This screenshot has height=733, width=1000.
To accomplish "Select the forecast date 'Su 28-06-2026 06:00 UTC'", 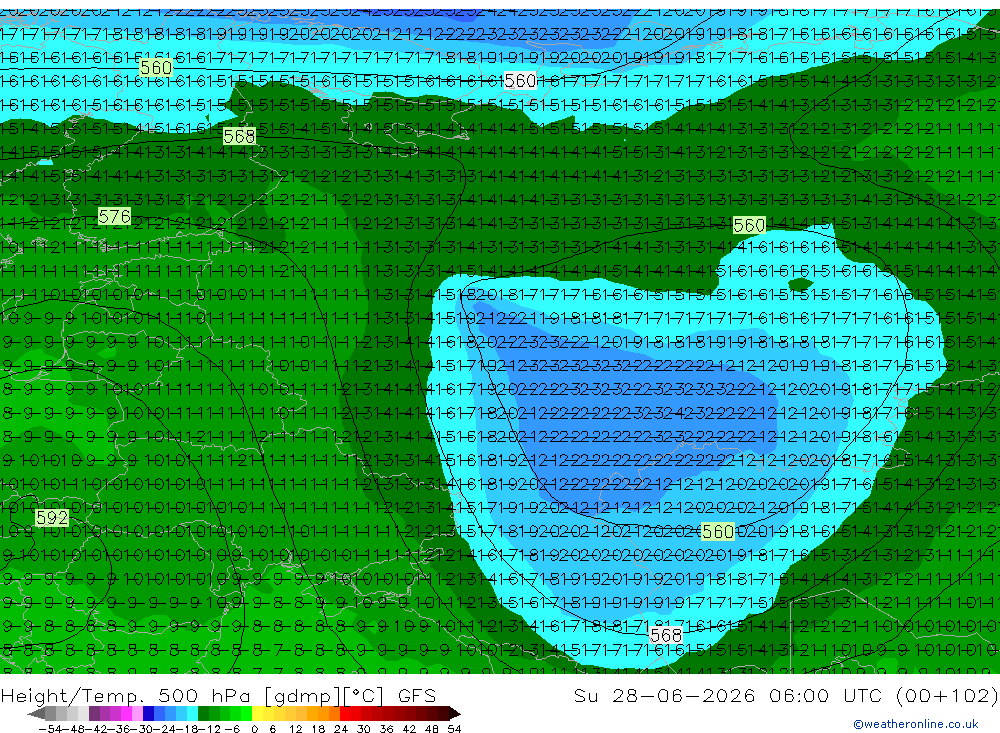I will (x=728, y=695).
